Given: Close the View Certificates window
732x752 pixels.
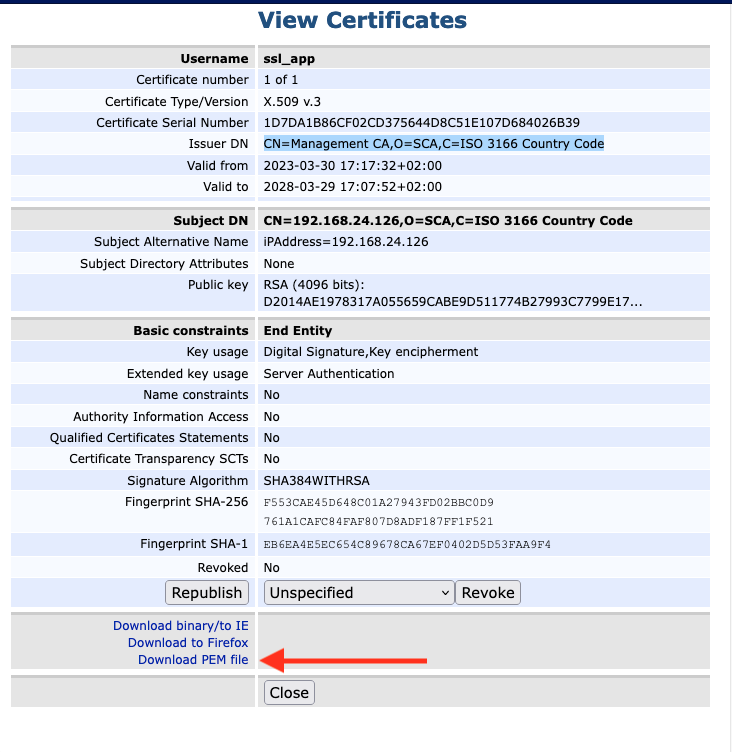Looking at the screenshot, I should (x=289, y=692).
